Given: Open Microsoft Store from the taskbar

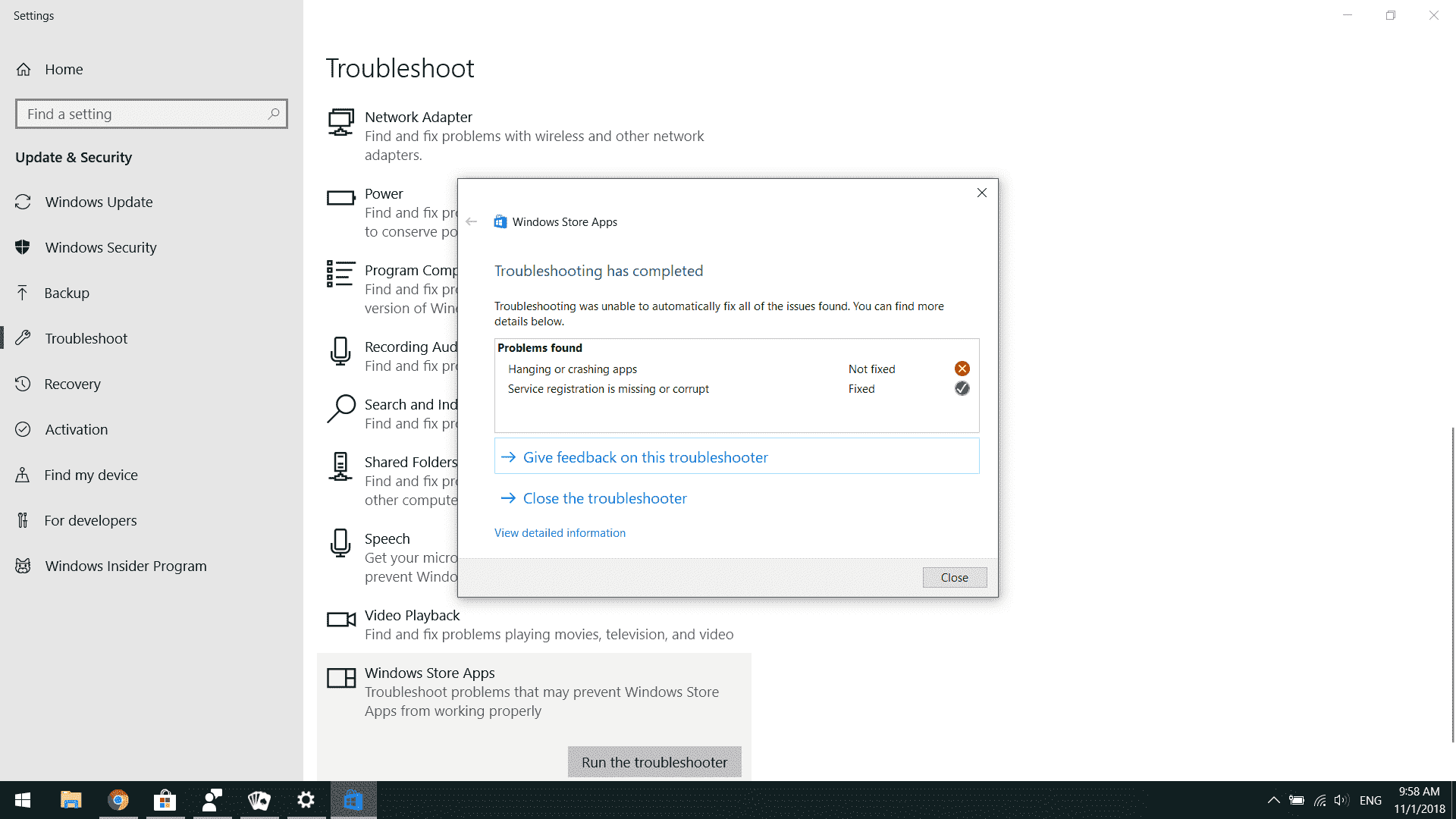Looking at the screenshot, I should tap(165, 800).
